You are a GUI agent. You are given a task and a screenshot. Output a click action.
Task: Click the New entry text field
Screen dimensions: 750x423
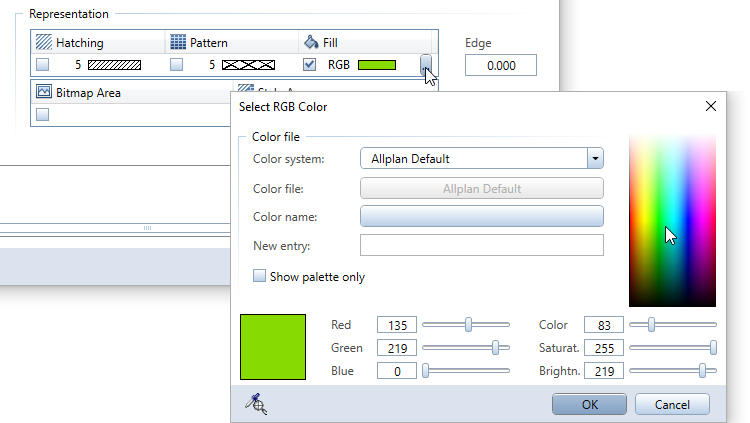(481, 246)
